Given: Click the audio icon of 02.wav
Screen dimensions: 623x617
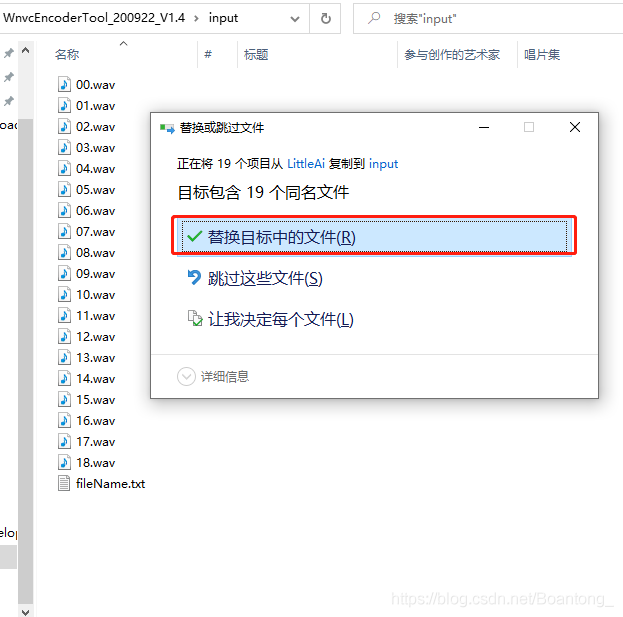Looking at the screenshot, I should click(64, 126).
